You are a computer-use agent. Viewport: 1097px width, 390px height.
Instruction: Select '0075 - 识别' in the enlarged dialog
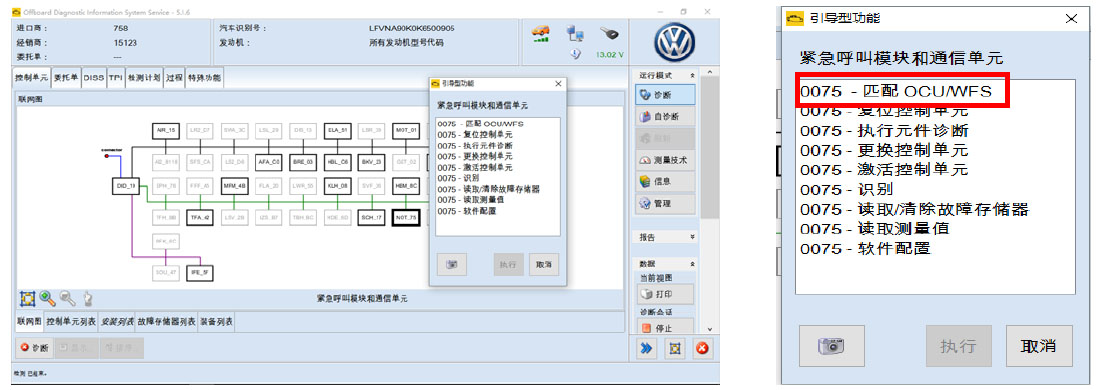click(847, 189)
